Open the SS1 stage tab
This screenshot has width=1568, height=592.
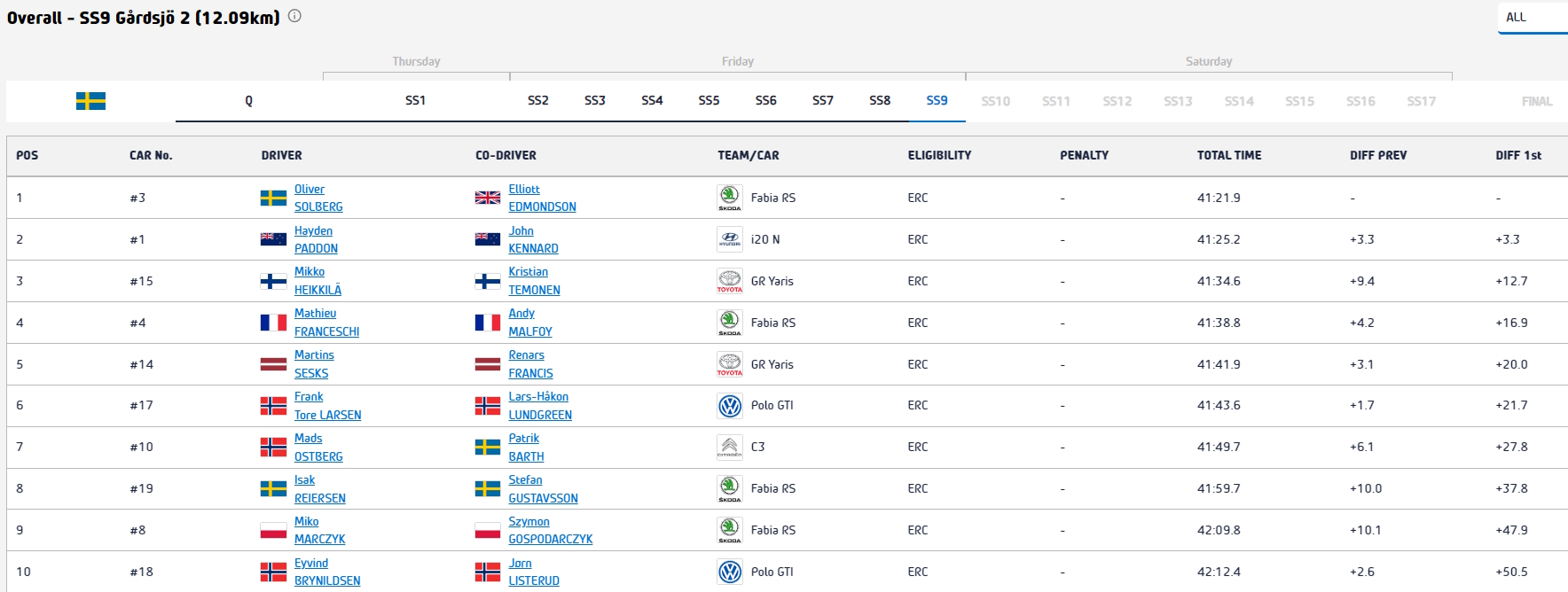(x=415, y=100)
